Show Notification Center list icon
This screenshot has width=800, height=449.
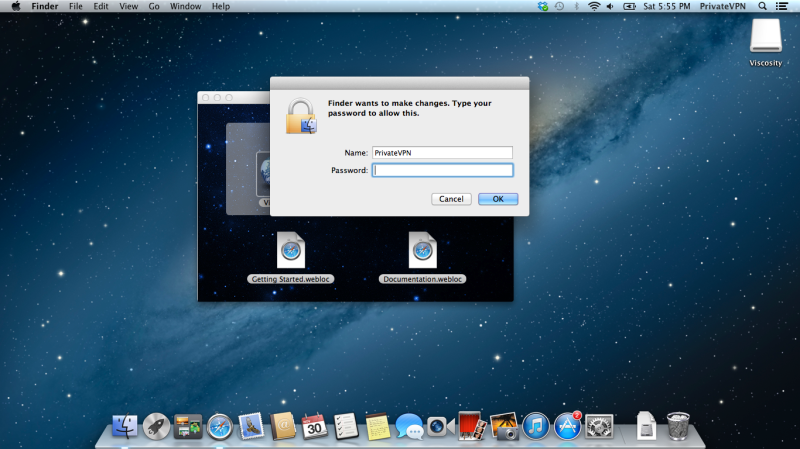click(782, 6)
